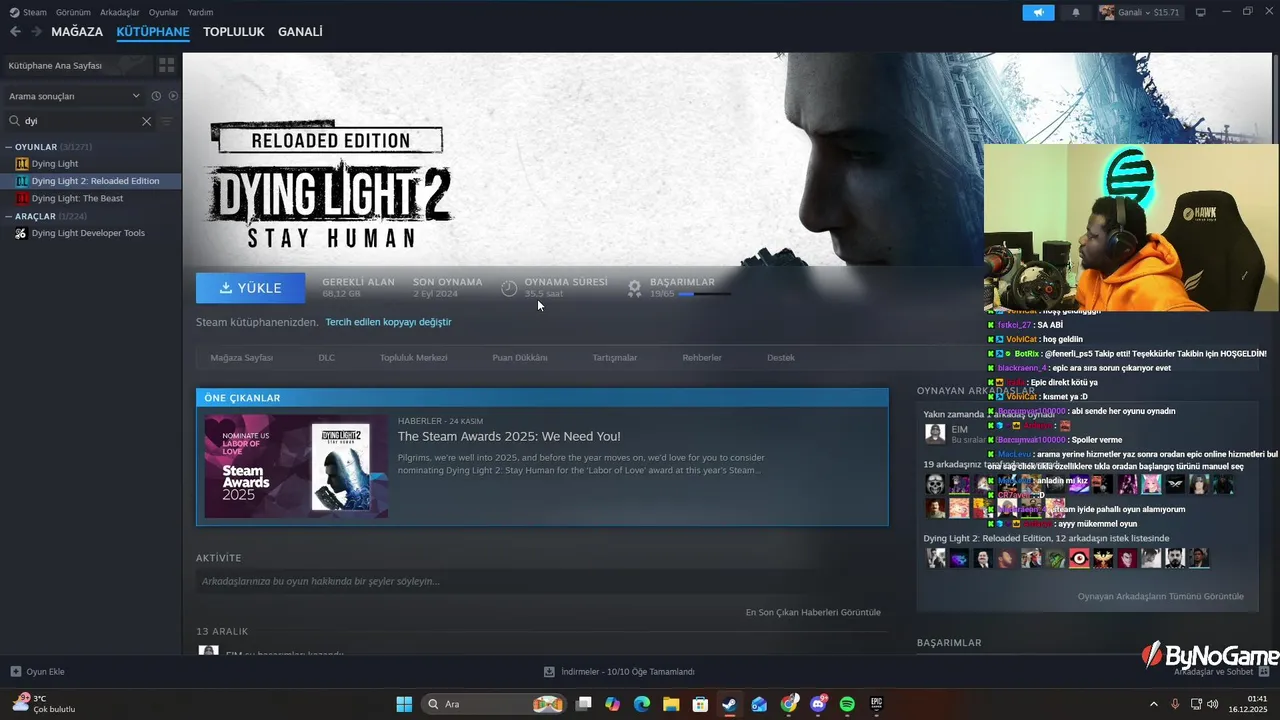Click the achievements progress bar
Image resolution: width=1280 pixels, height=720 pixels.
pyautogui.click(x=704, y=294)
